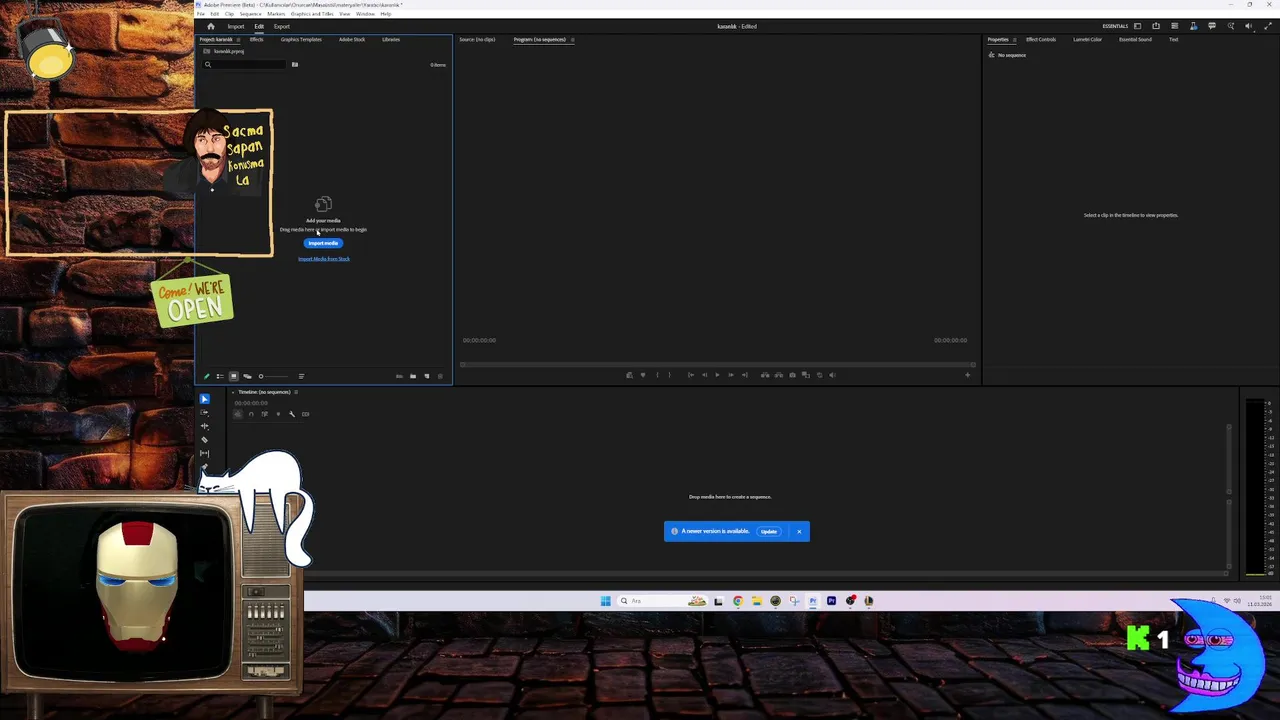Switch Project panel to freeform view
Image resolution: width=1280 pixels, height=720 pixels.
tap(247, 376)
